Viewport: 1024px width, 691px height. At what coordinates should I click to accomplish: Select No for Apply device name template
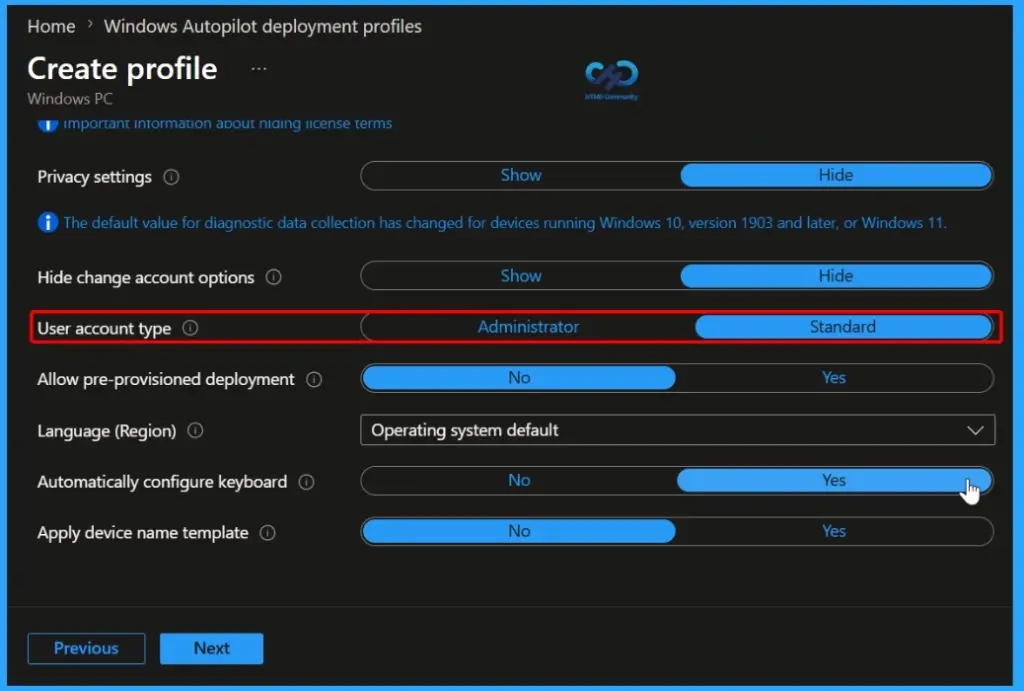click(519, 532)
